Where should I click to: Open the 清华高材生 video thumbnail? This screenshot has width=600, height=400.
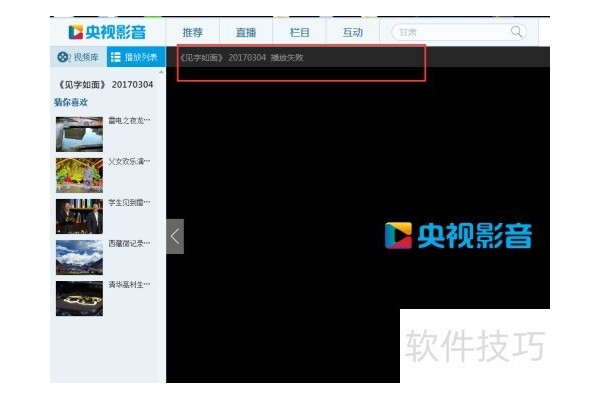click(79, 299)
